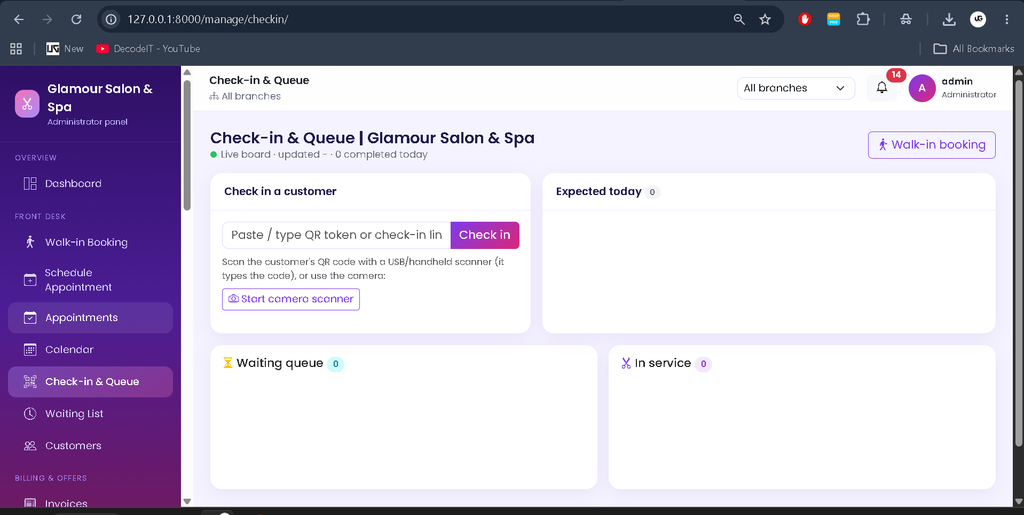Click the Appointments calendar-check icon
The height and width of the screenshot is (515, 1024).
30,318
